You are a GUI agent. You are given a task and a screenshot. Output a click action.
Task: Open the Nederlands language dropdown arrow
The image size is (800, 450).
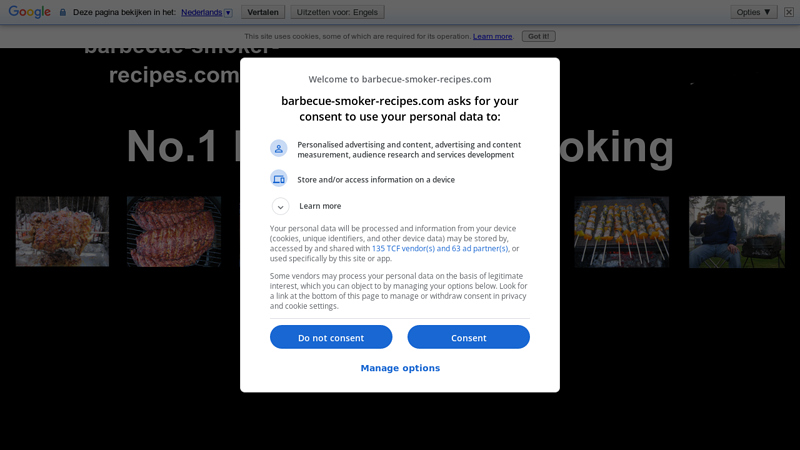click(x=228, y=13)
